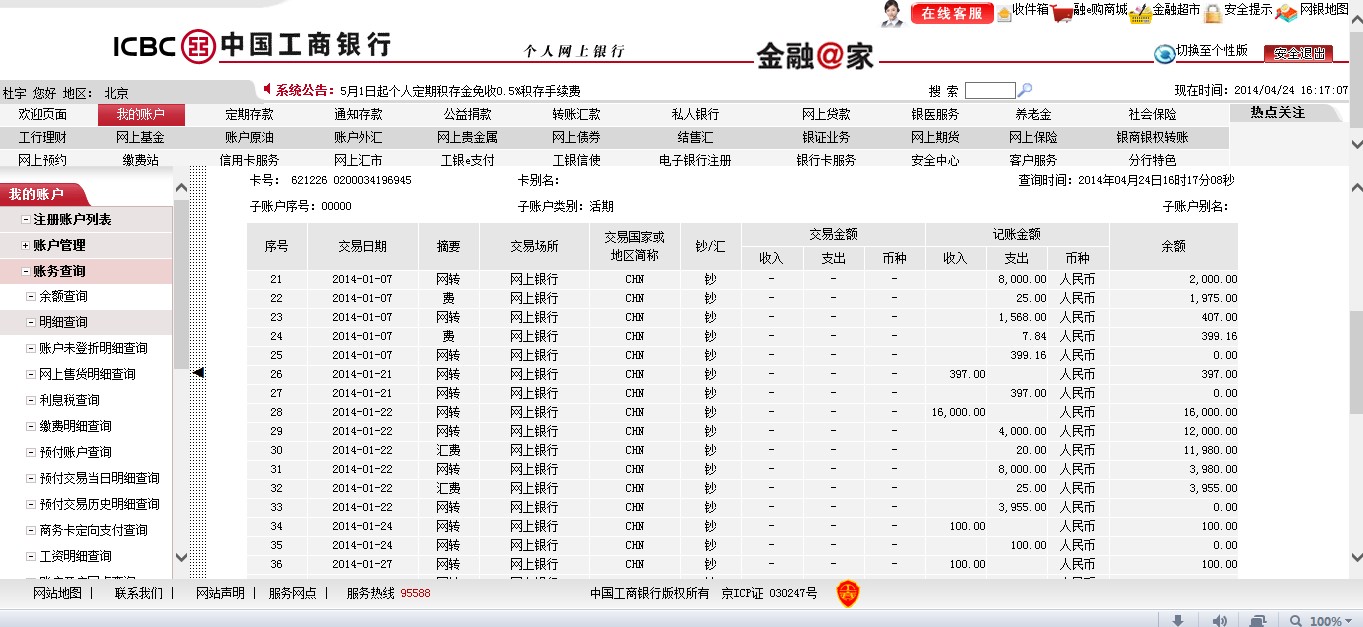Screen dimensions: 1363x627
Task: Open the 信用卡服务 menu item
Action: (x=249, y=161)
